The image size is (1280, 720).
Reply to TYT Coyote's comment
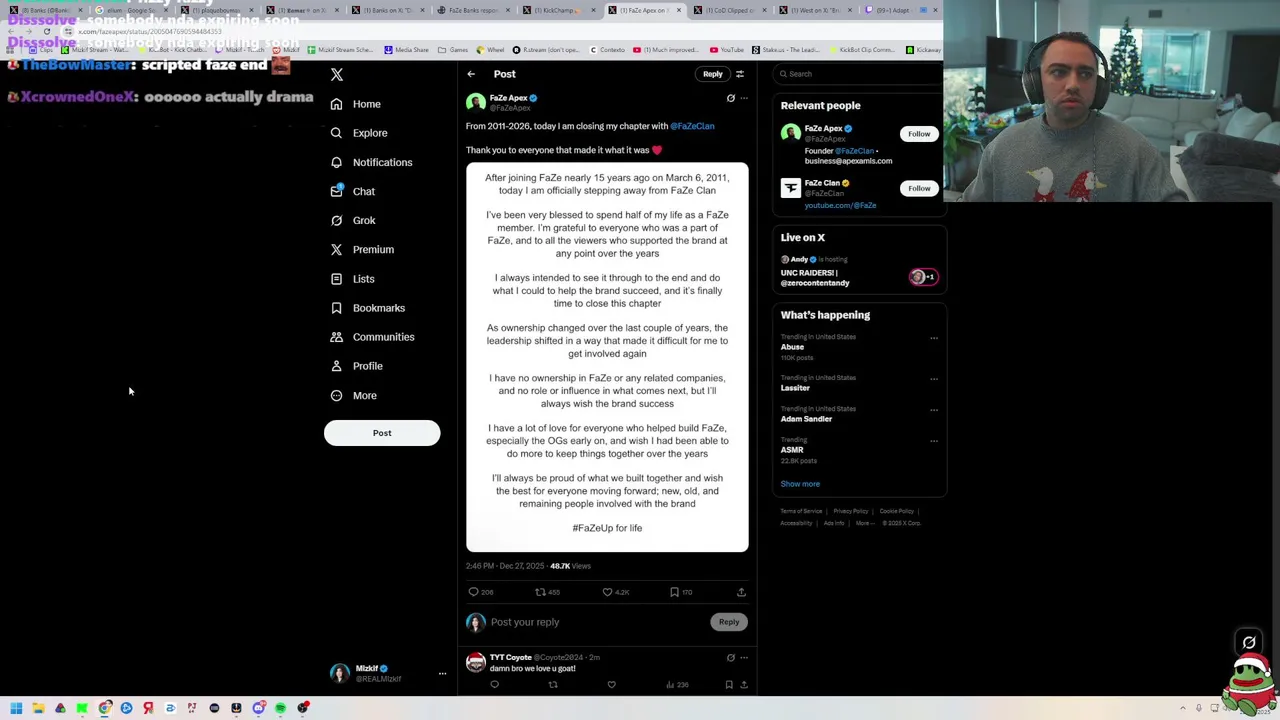[494, 685]
